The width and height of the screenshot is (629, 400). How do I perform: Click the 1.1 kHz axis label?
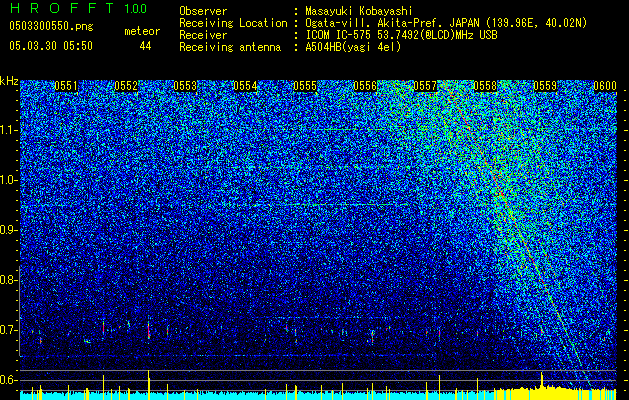(9, 131)
